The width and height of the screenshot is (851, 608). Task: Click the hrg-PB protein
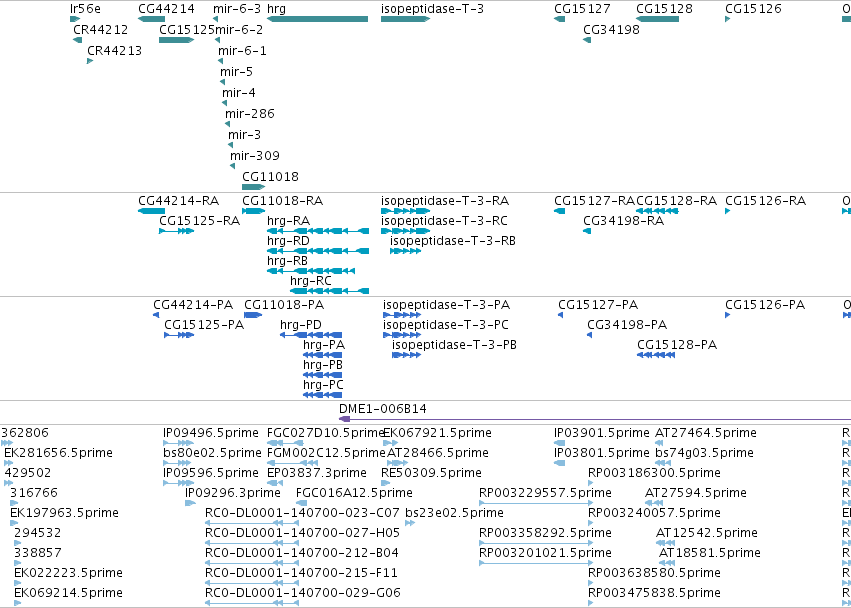[322, 375]
